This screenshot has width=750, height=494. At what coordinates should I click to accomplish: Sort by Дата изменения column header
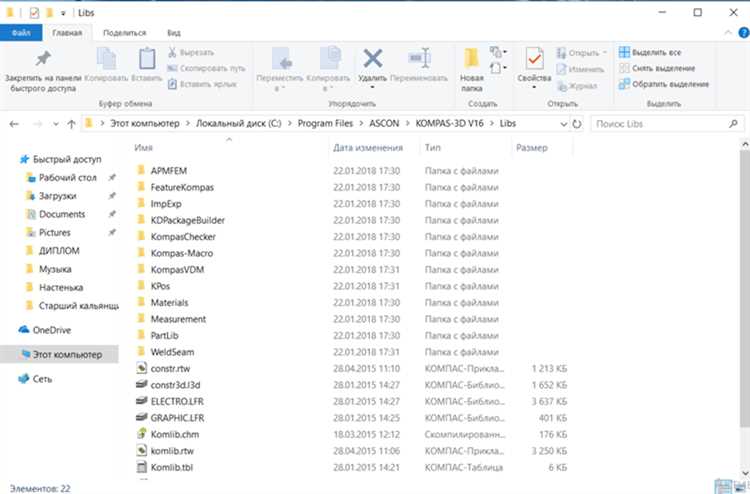[x=368, y=148]
